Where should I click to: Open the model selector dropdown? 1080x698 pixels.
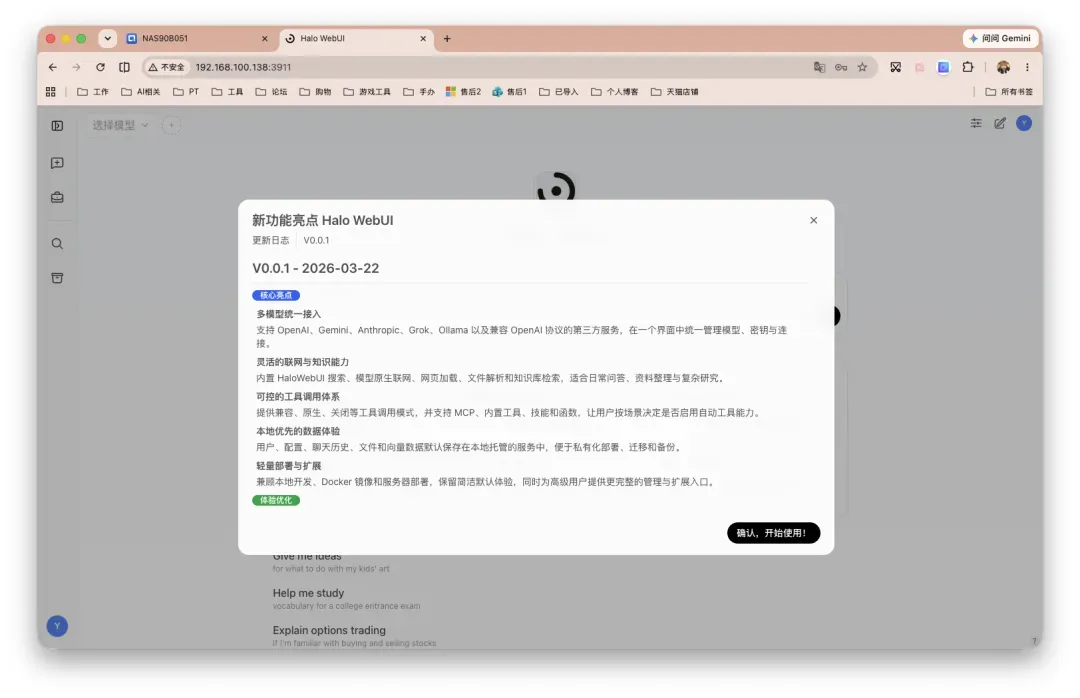pos(120,125)
